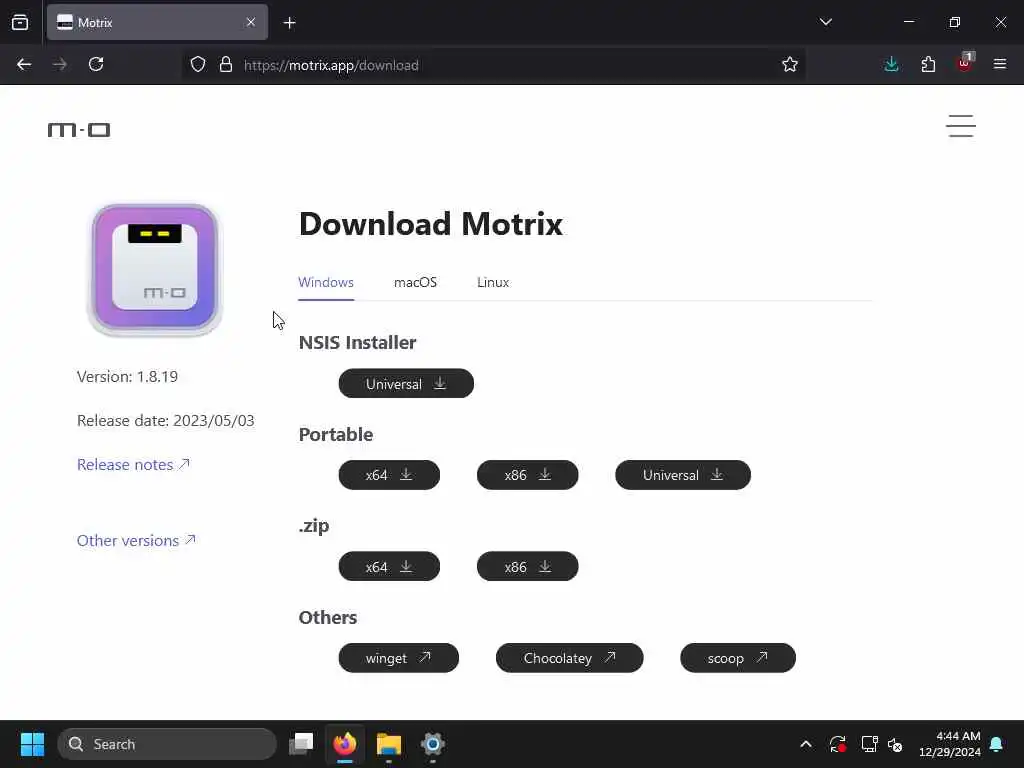Open Firefox View from the tab bar
Viewport: 1024px width, 768px height.
pyautogui.click(x=20, y=22)
